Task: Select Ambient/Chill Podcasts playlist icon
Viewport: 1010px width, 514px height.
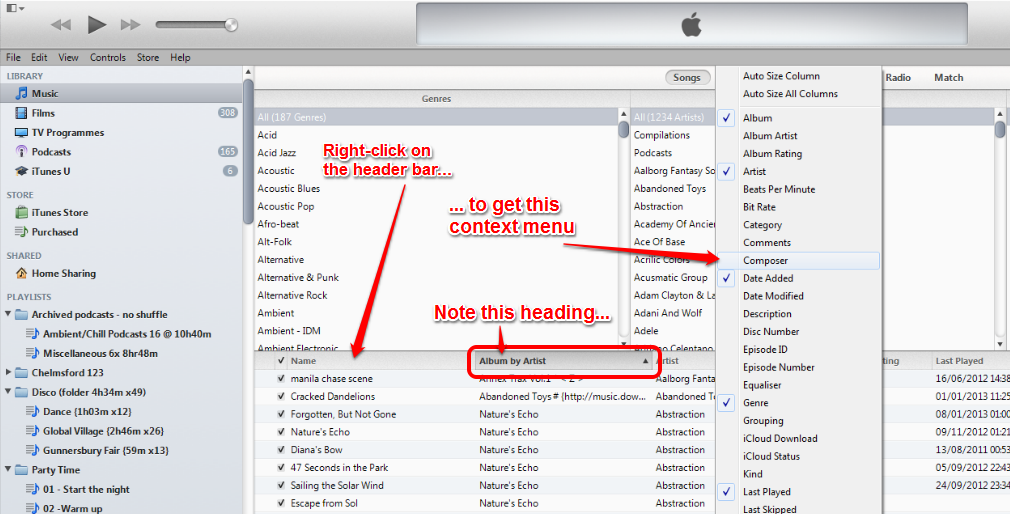Action: click(32, 334)
